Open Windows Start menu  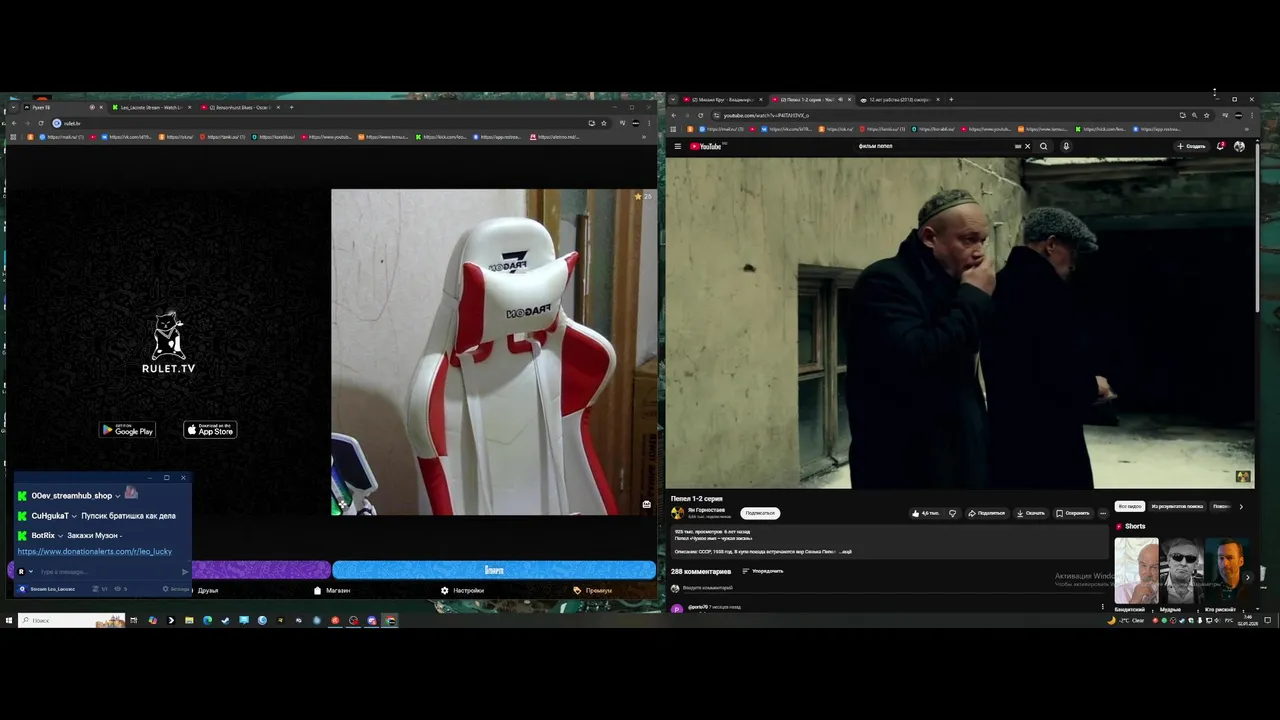pyautogui.click(x=8, y=620)
